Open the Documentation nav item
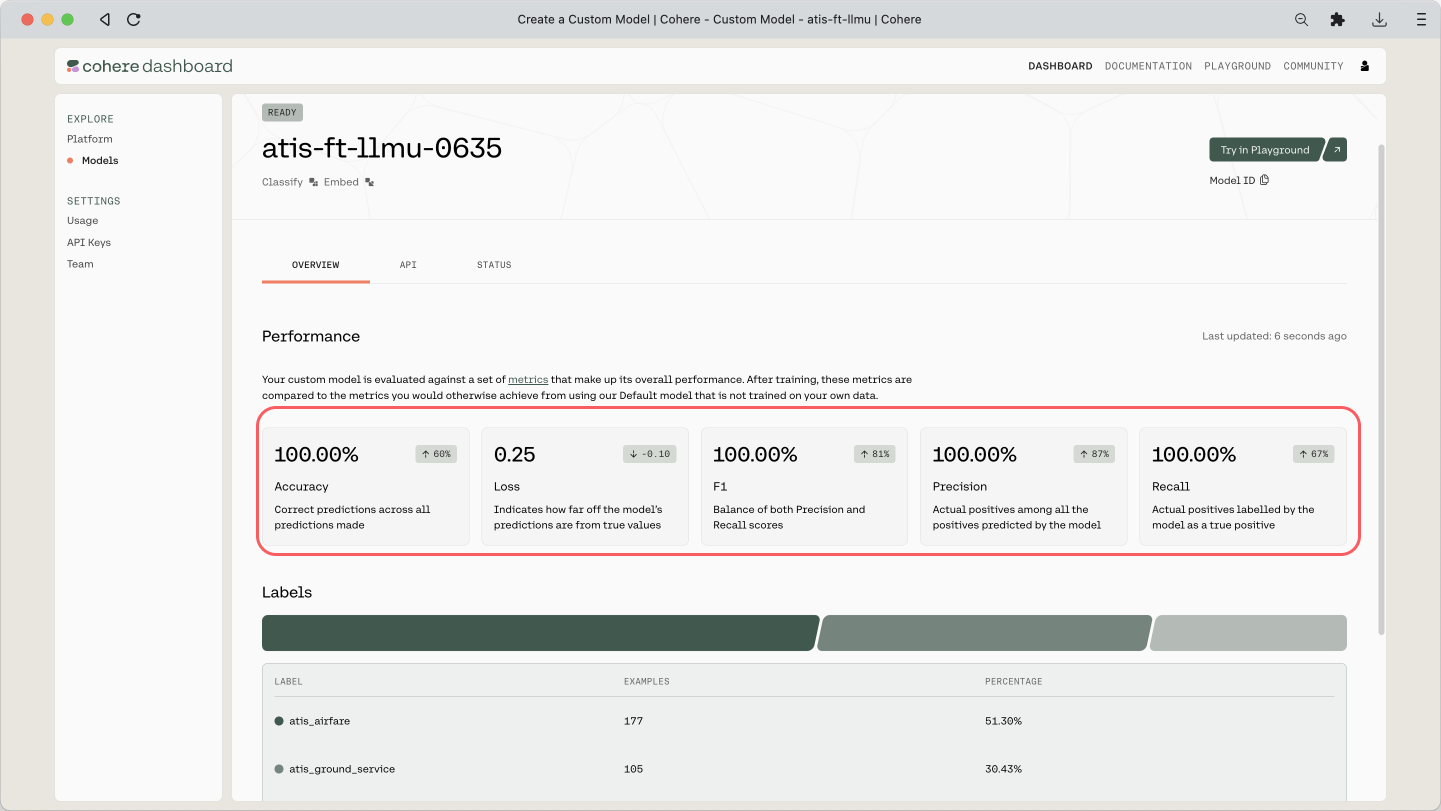The image size is (1441, 811). pyautogui.click(x=1148, y=66)
